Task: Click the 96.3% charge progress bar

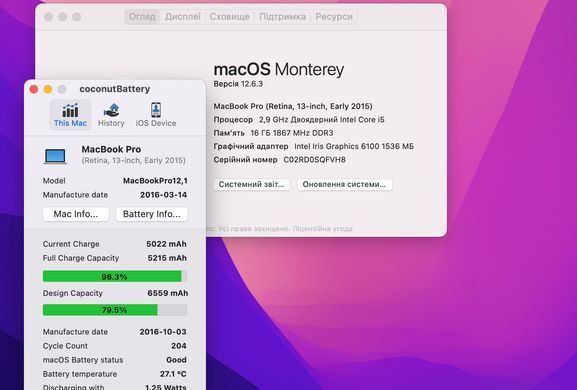Action: click(x=115, y=276)
